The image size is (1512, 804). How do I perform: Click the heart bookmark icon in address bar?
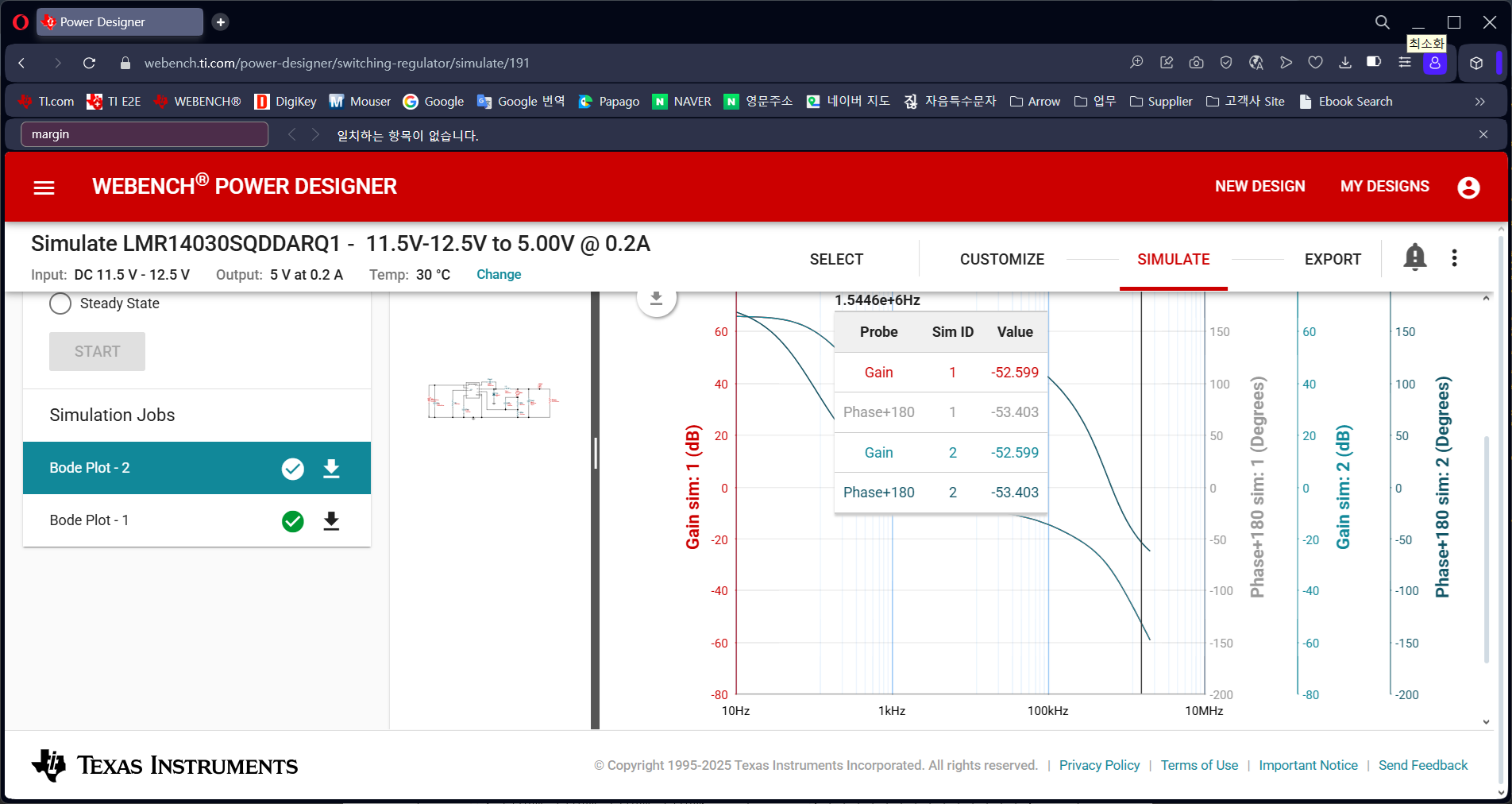(x=1315, y=63)
